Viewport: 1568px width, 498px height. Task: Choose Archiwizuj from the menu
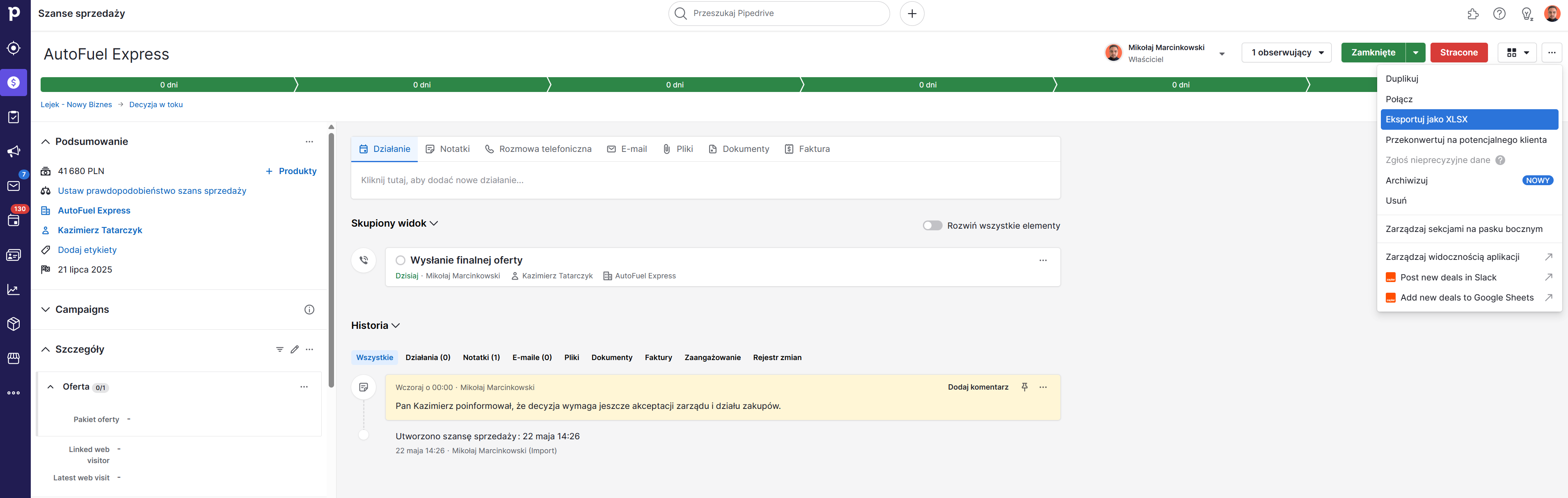point(1469,180)
